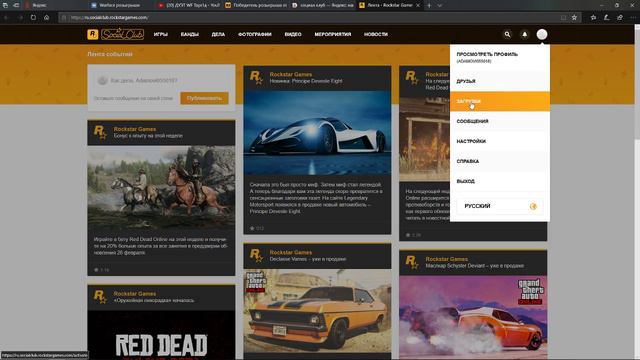Go to browser home page icon
The image size is (640, 360).
(x=47, y=18)
